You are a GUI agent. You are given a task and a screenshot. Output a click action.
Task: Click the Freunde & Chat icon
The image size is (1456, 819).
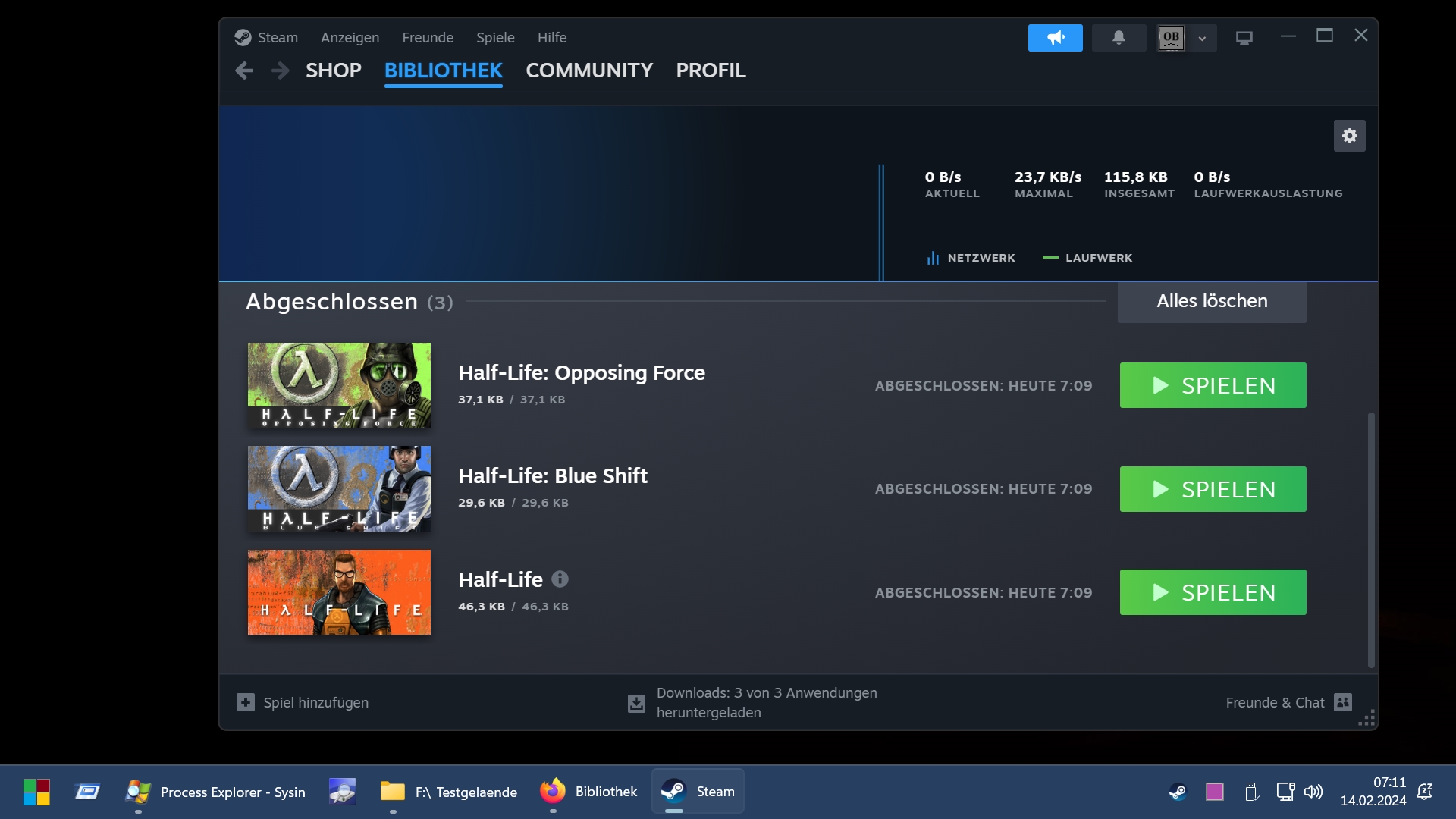coord(1343,702)
